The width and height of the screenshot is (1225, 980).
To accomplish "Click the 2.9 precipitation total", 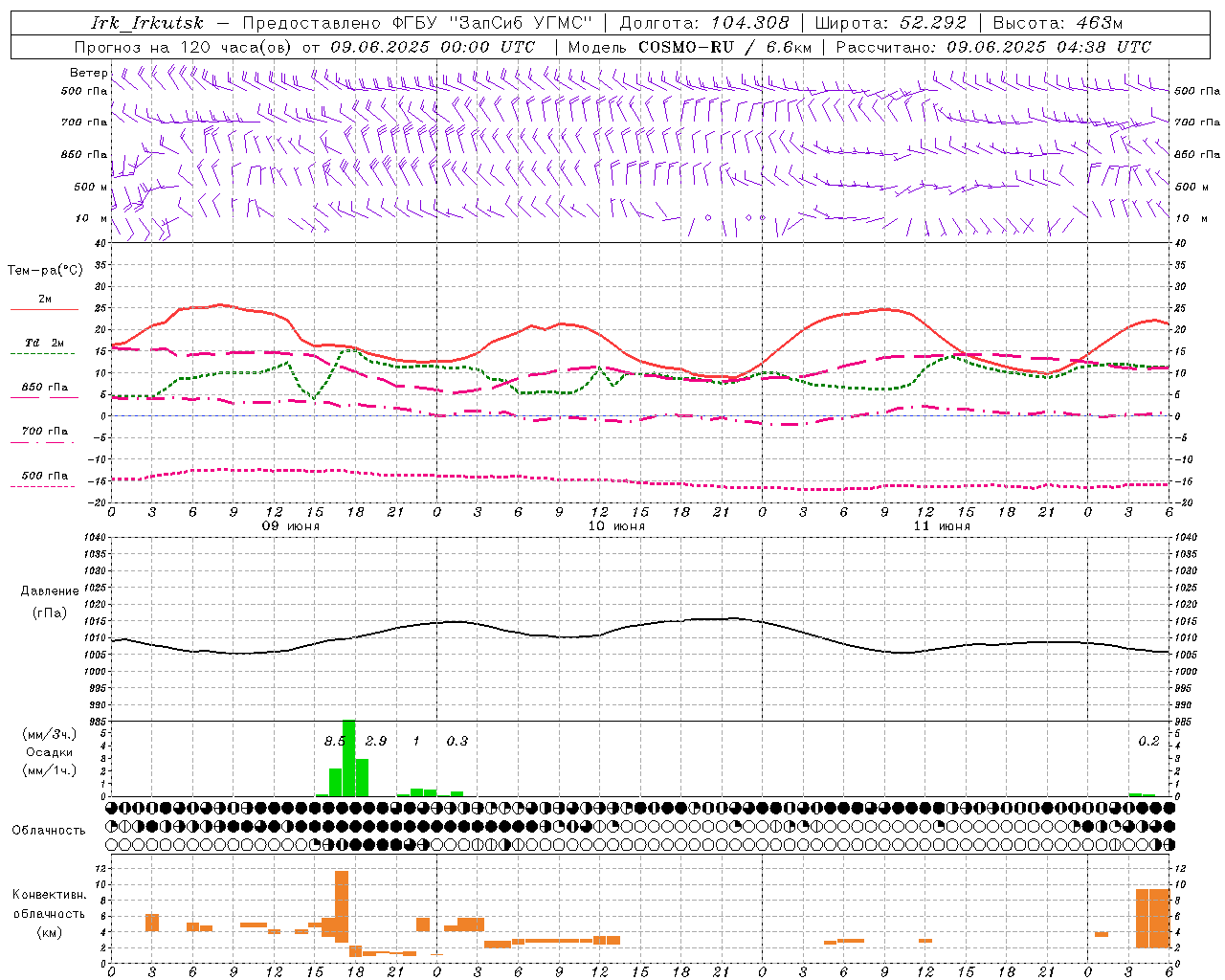I will pos(376,741).
